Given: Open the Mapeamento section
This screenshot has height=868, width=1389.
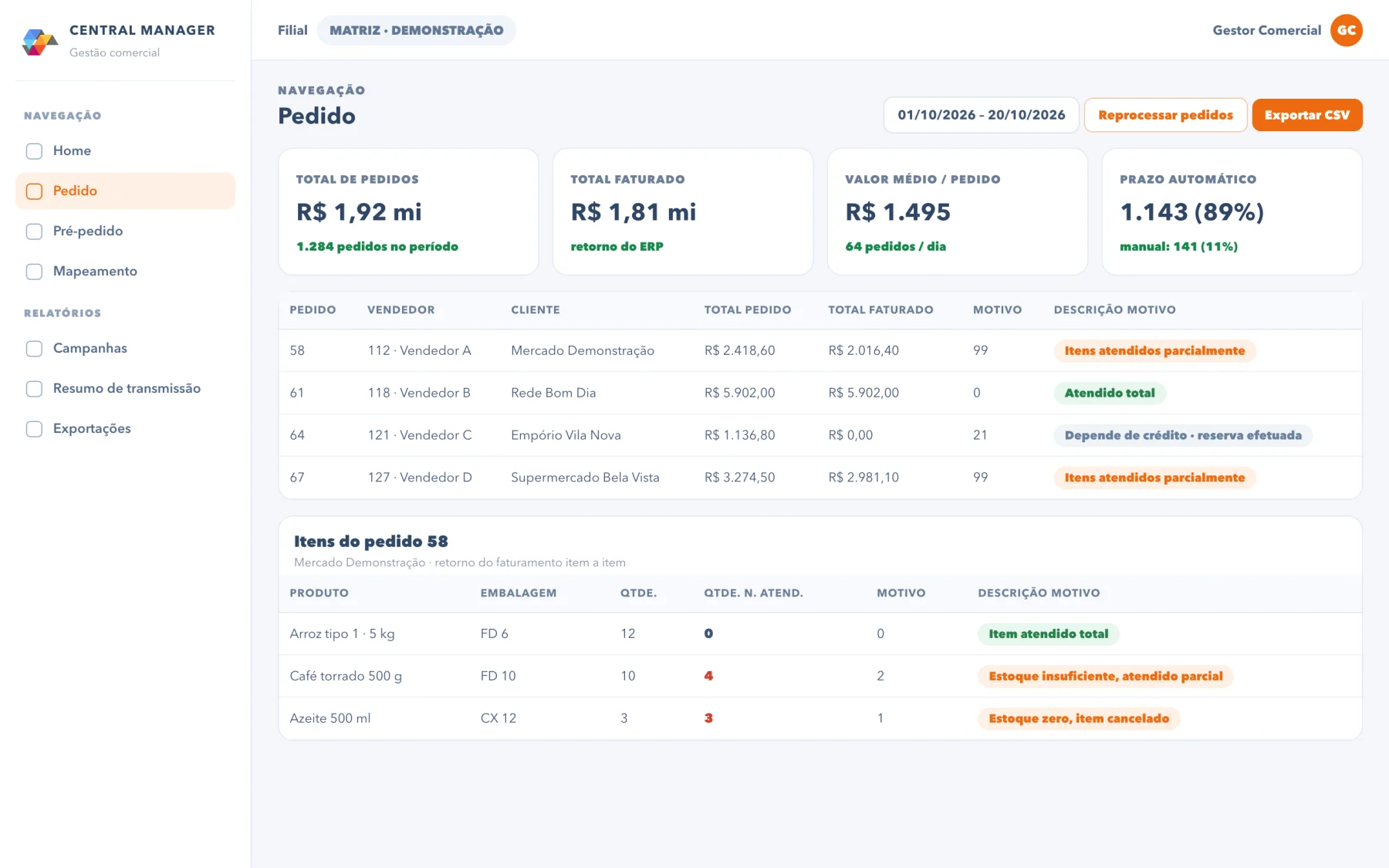Looking at the screenshot, I should (125, 272).
